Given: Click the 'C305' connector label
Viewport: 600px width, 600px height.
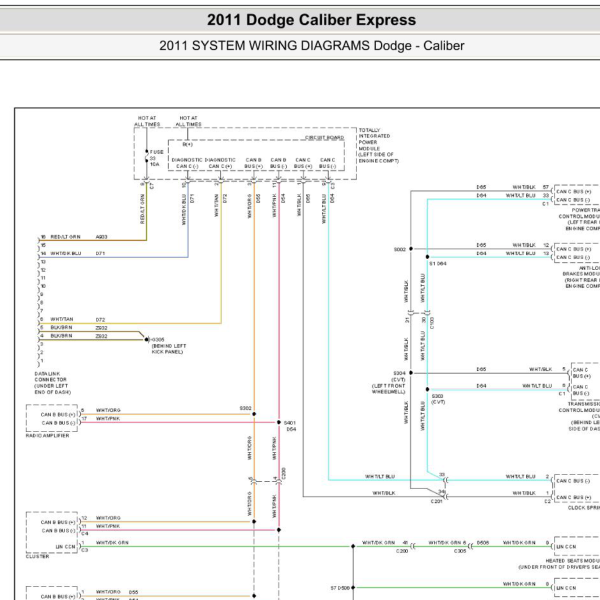Looking at the screenshot, I should point(460,551).
